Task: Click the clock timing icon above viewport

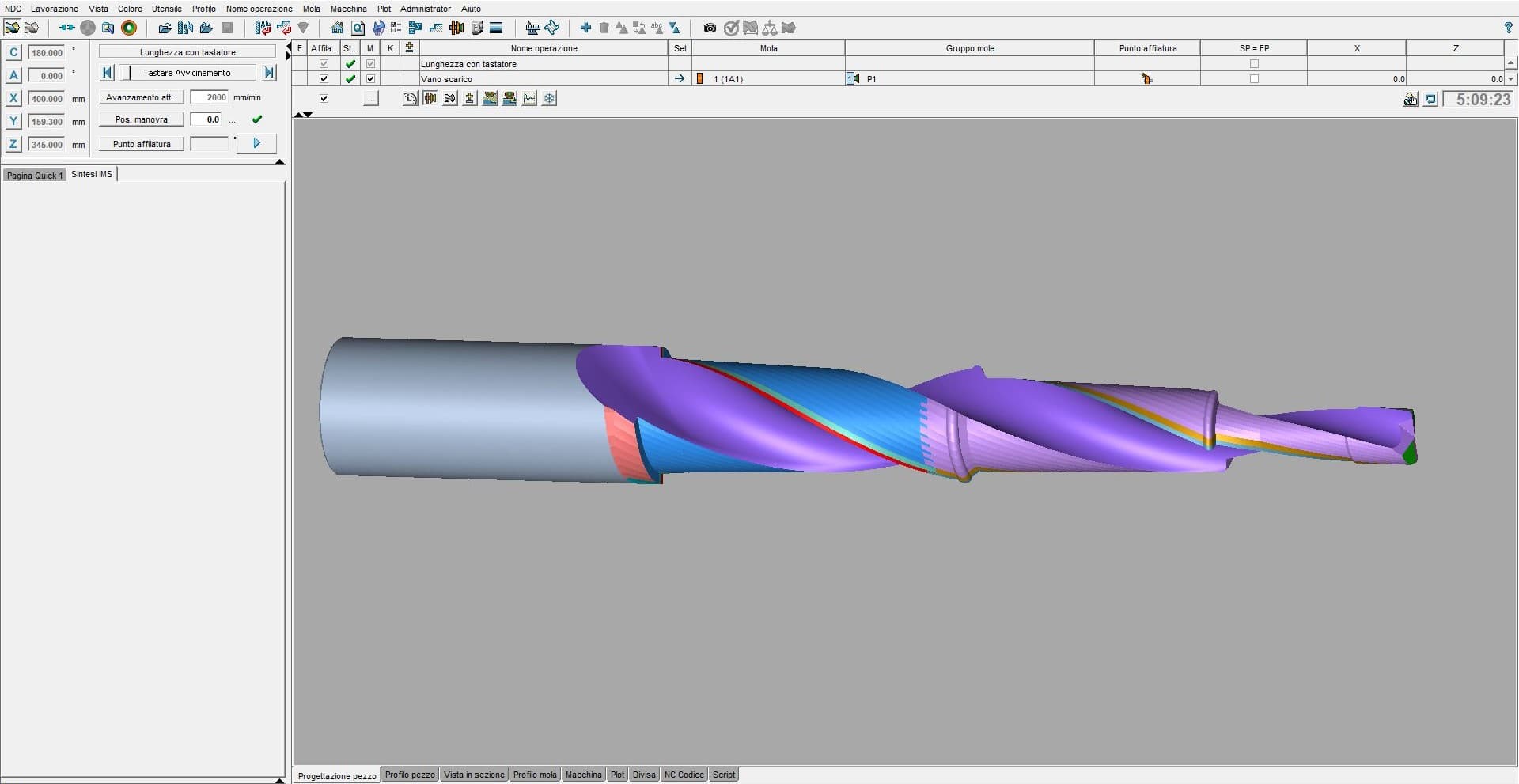Action: [x=410, y=98]
